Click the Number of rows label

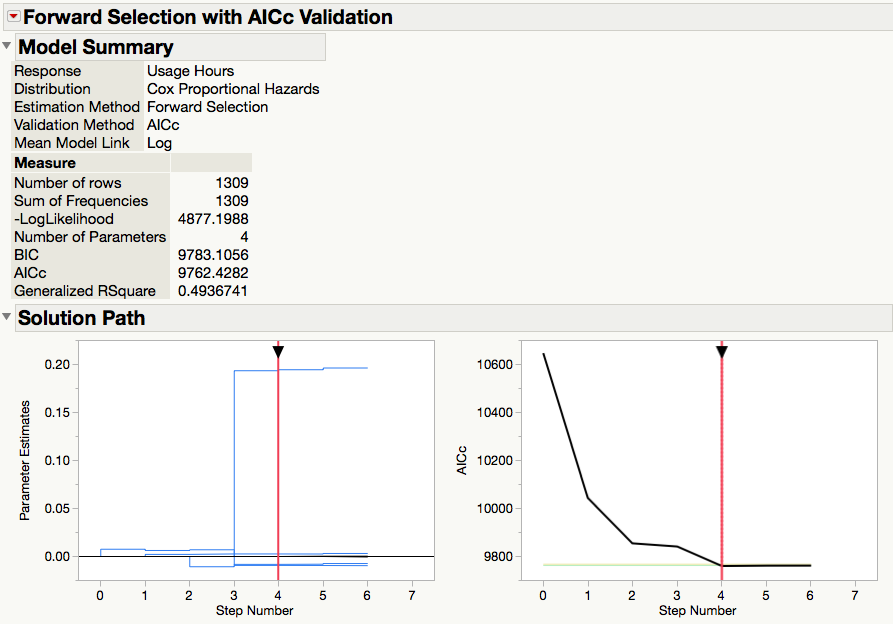[68, 183]
